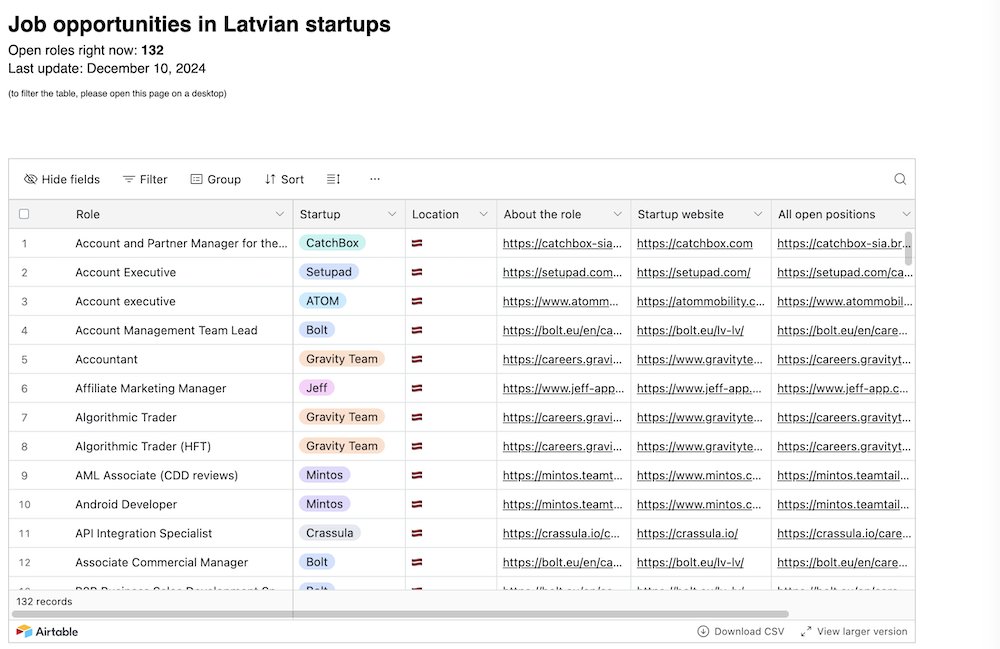Click the Bolt tag in row 4
The image size is (1000, 649).
(316, 330)
